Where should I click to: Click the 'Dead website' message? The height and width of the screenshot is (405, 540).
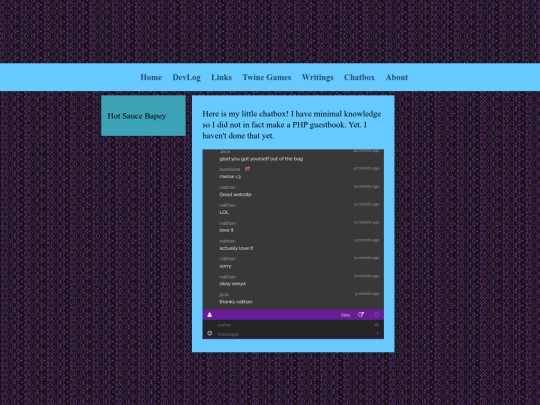[x=235, y=195]
